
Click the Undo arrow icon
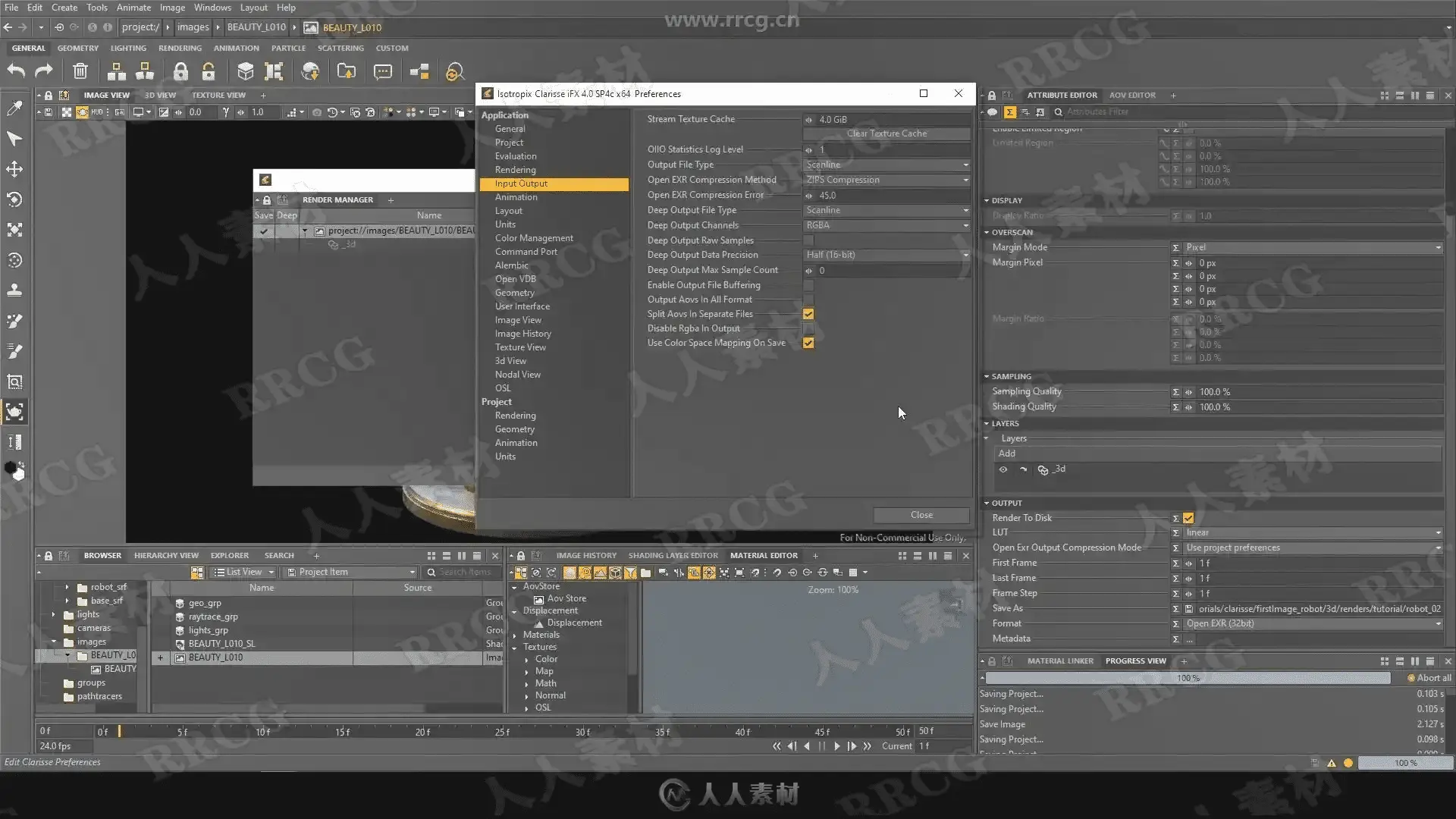coord(16,71)
